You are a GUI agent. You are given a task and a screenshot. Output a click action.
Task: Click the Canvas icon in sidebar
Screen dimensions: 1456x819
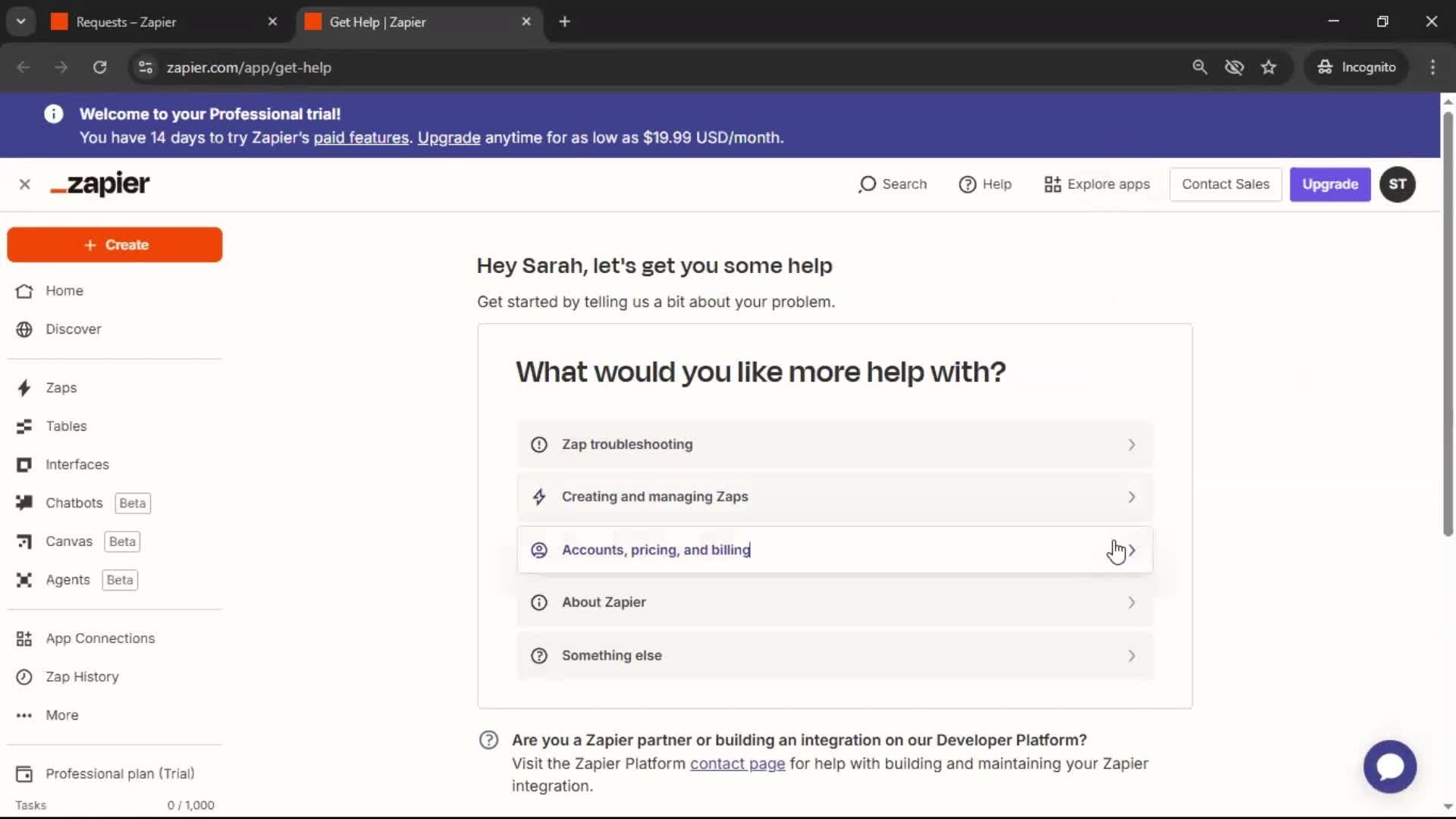pos(24,541)
